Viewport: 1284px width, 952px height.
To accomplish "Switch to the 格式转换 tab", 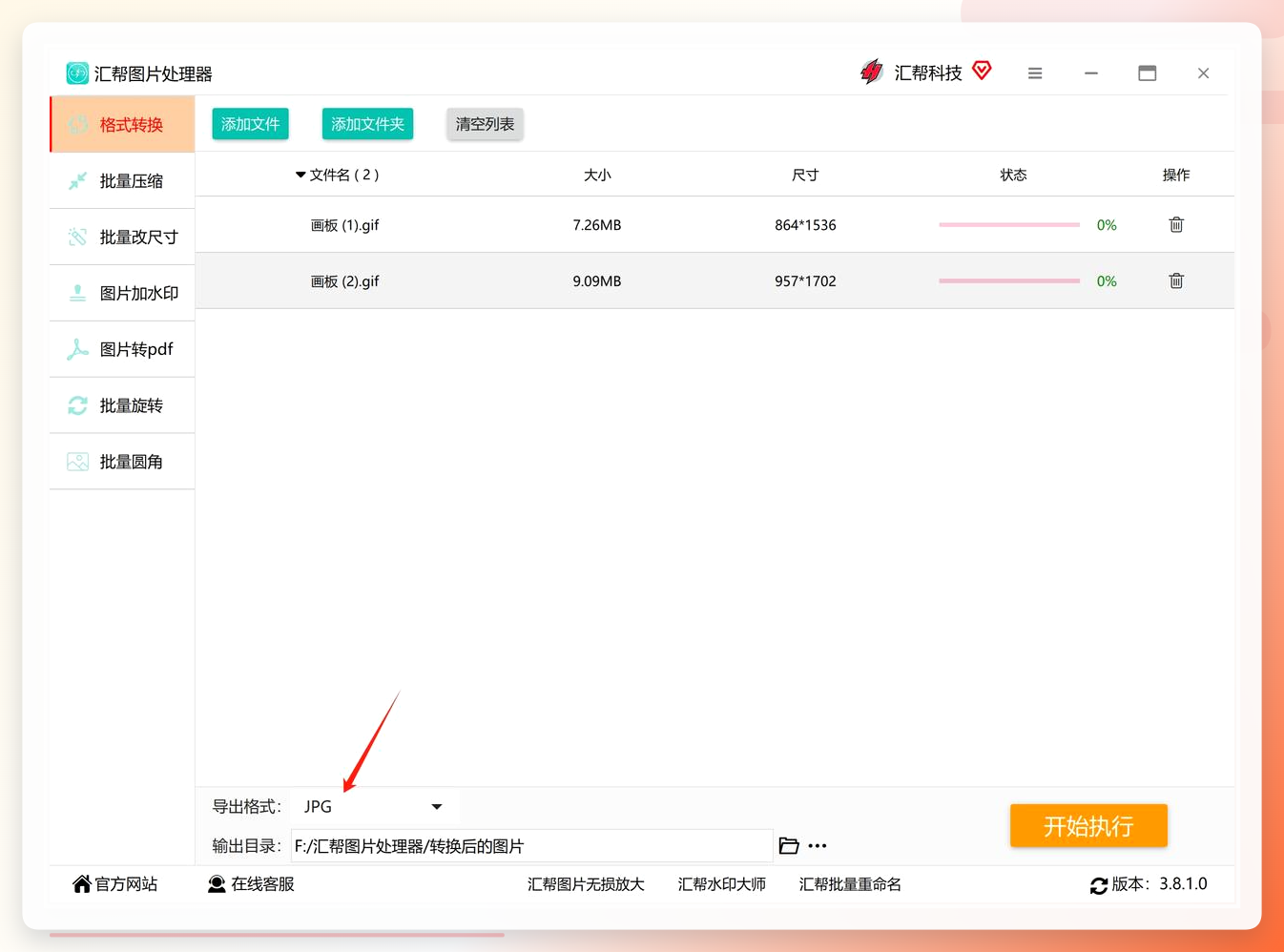I will (122, 124).
